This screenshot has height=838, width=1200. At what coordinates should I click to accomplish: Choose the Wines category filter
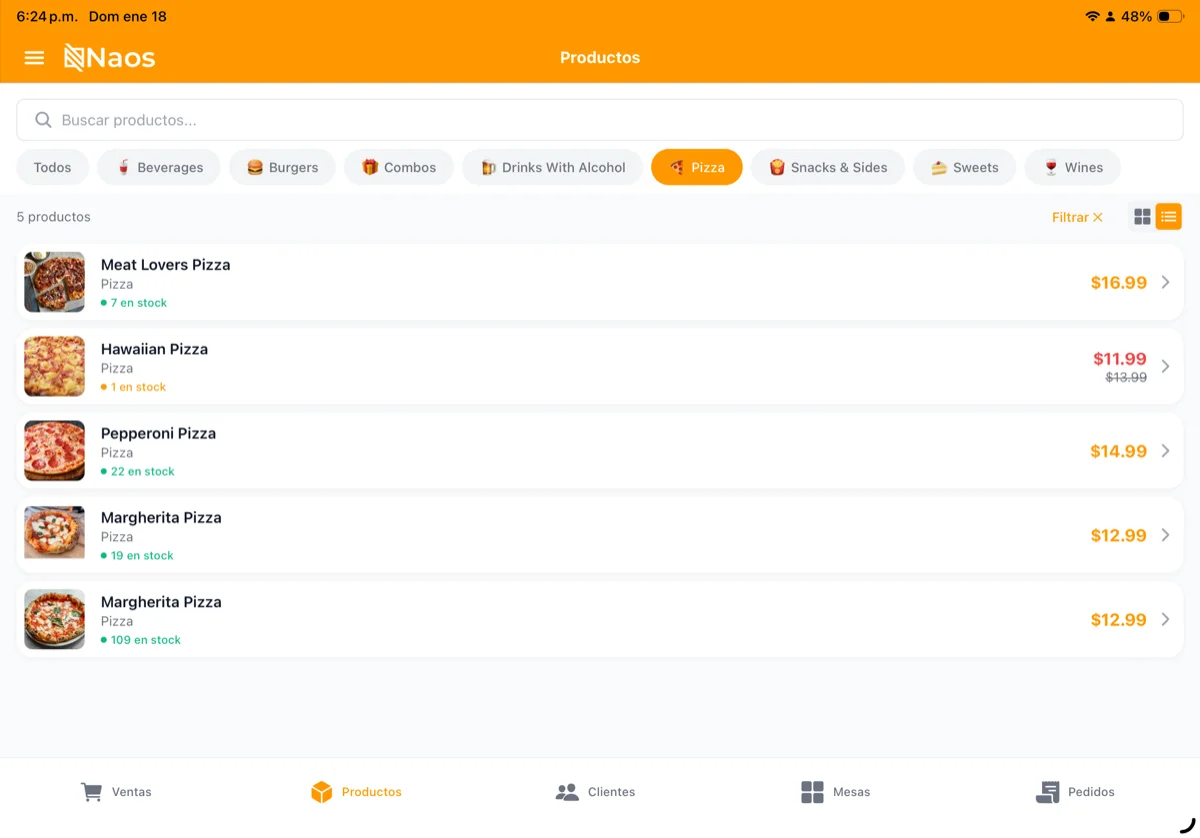point(1072,168)
